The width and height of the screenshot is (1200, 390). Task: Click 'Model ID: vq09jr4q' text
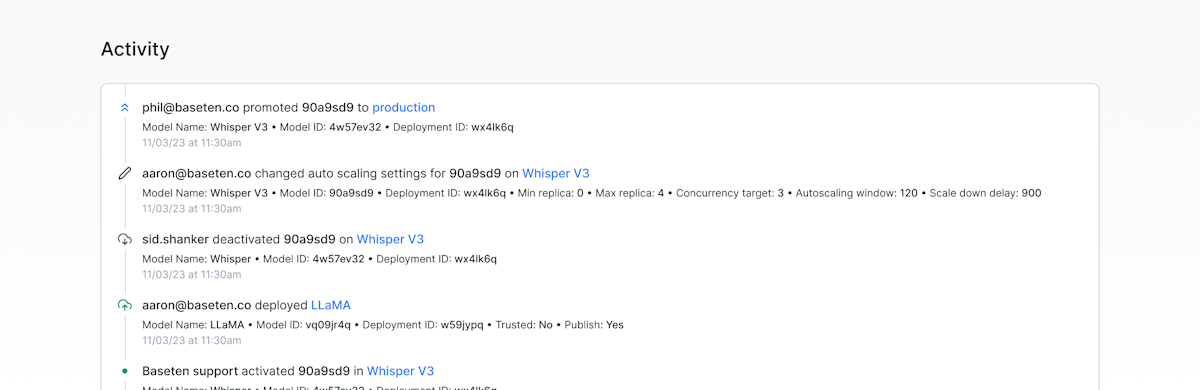304,325
